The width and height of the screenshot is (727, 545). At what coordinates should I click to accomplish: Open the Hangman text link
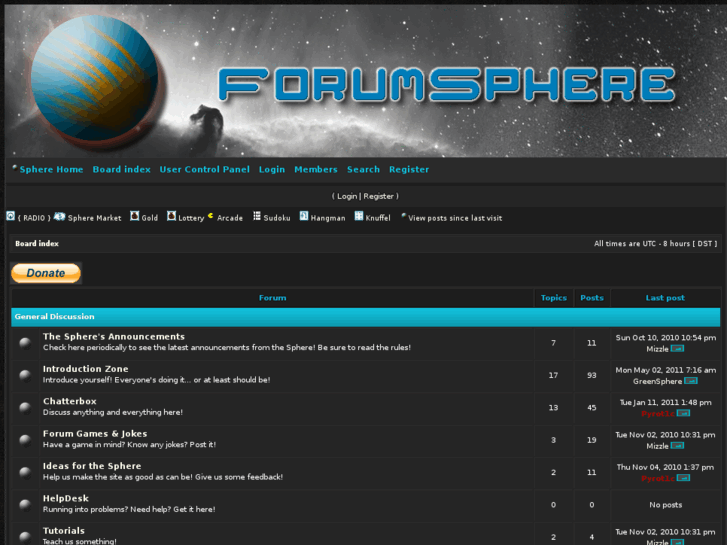328,218
